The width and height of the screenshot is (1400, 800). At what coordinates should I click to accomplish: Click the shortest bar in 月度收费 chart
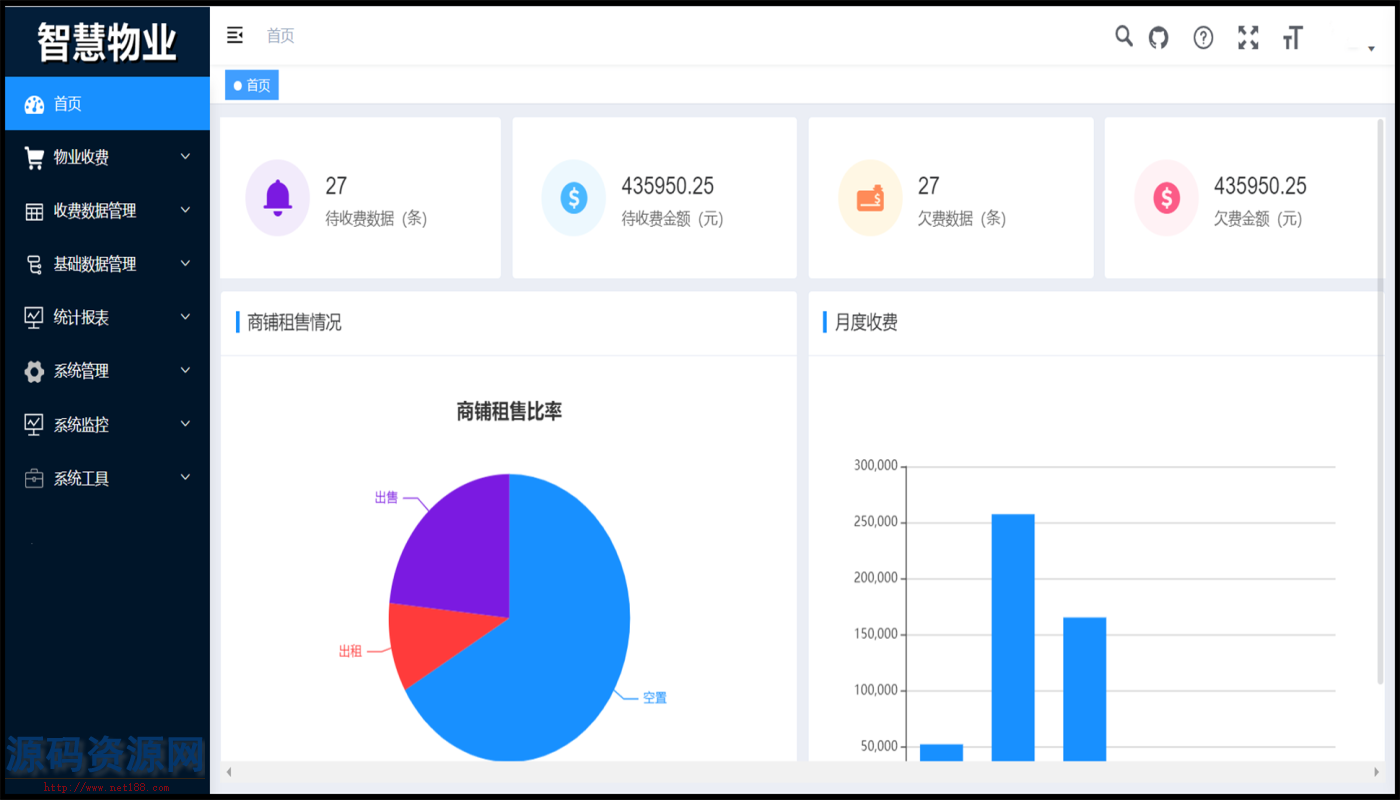tap(941, 752)
